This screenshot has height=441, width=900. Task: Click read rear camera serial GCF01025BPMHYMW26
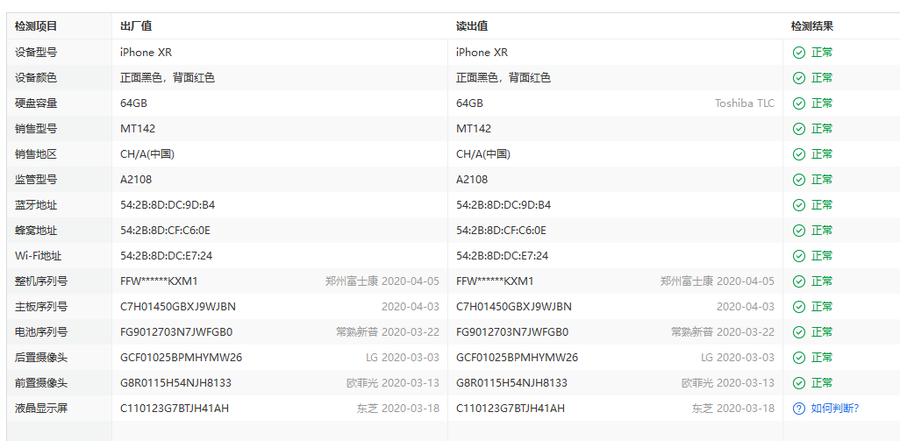pyautogui.click(x=517, y=357)
